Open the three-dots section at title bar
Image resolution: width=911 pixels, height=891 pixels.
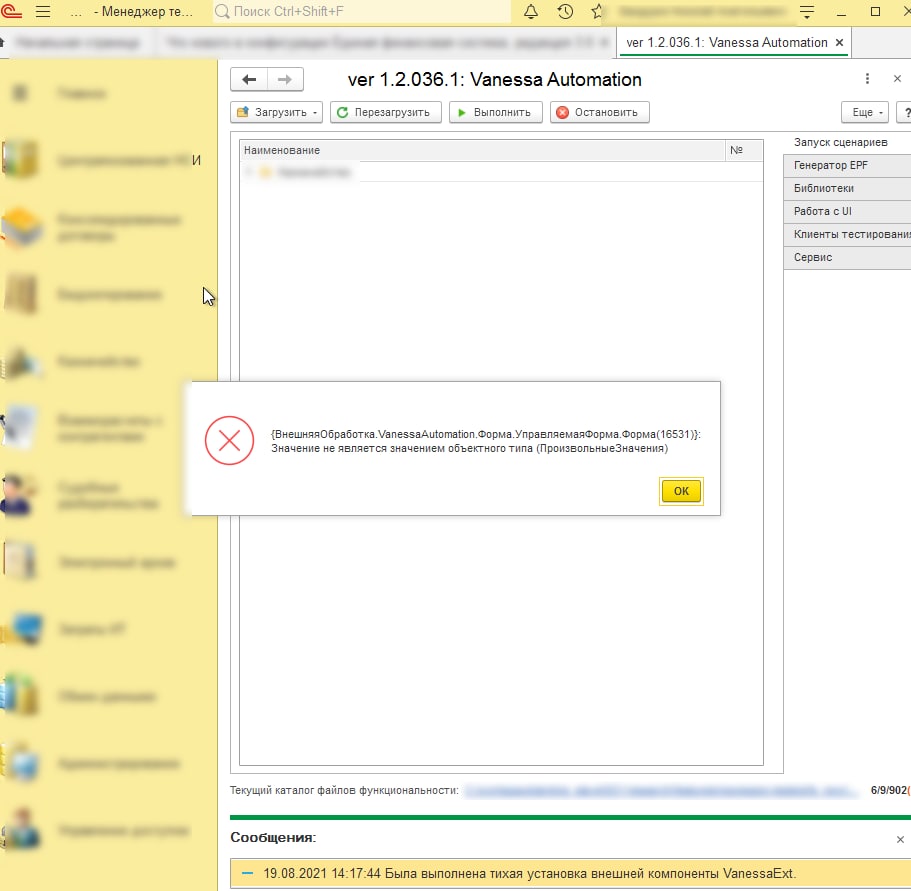[x=76, y=12]
